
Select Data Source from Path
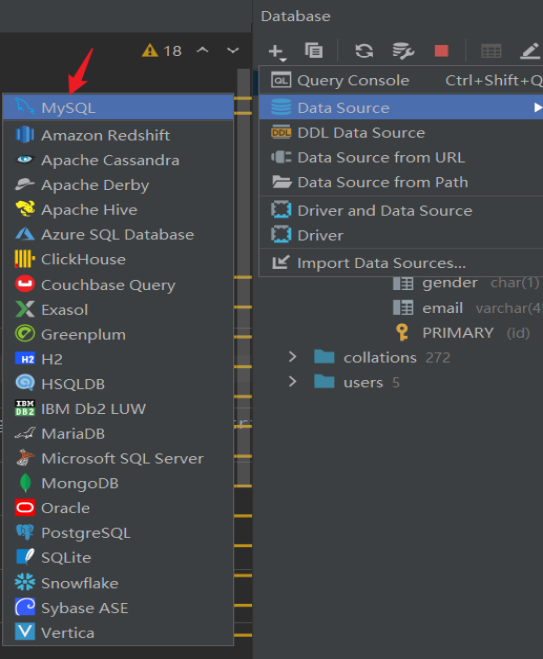[401, 182]
